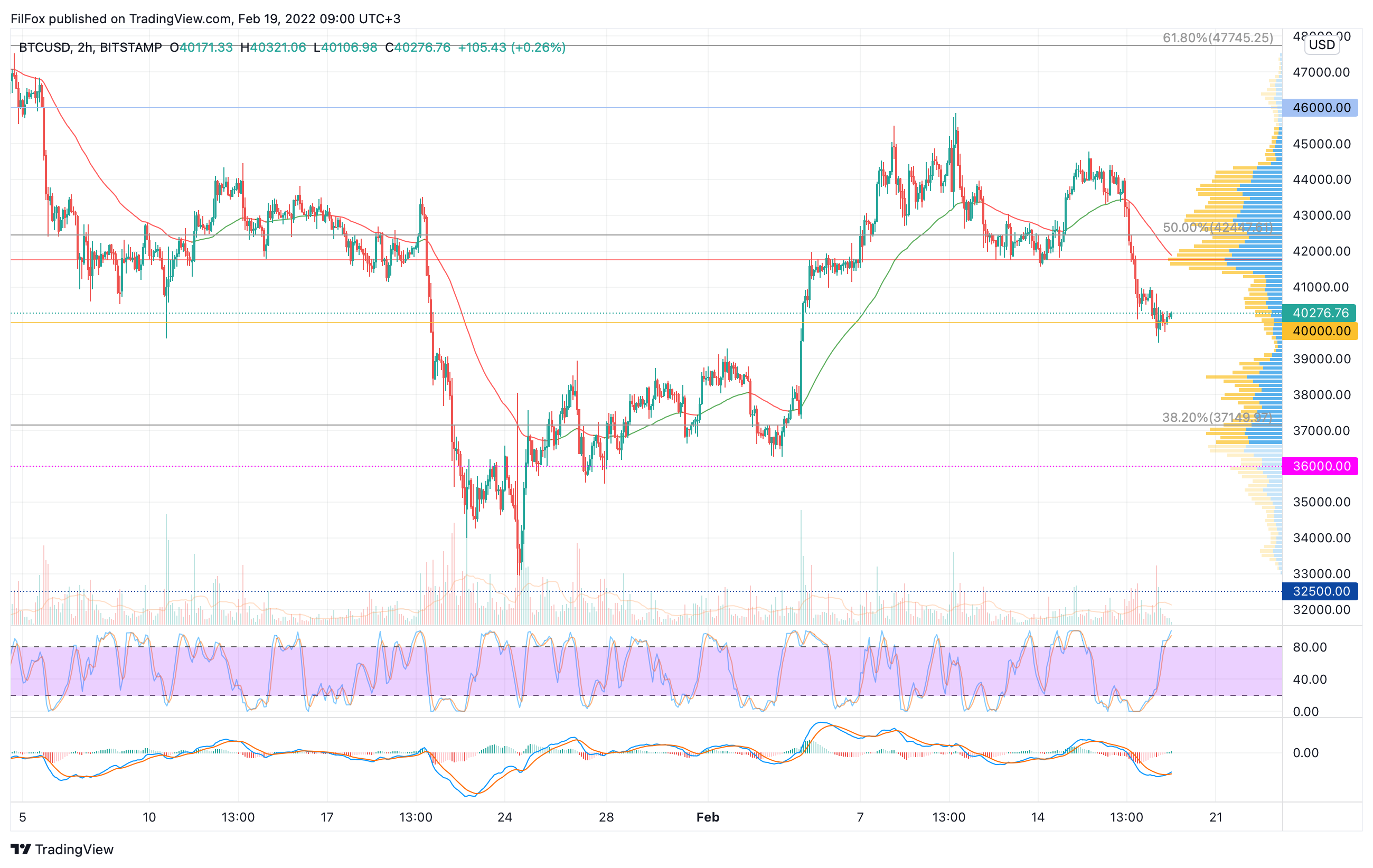Open the USD currency selector
This screenshot has height=868, width=1373.
pos(1322,45)
